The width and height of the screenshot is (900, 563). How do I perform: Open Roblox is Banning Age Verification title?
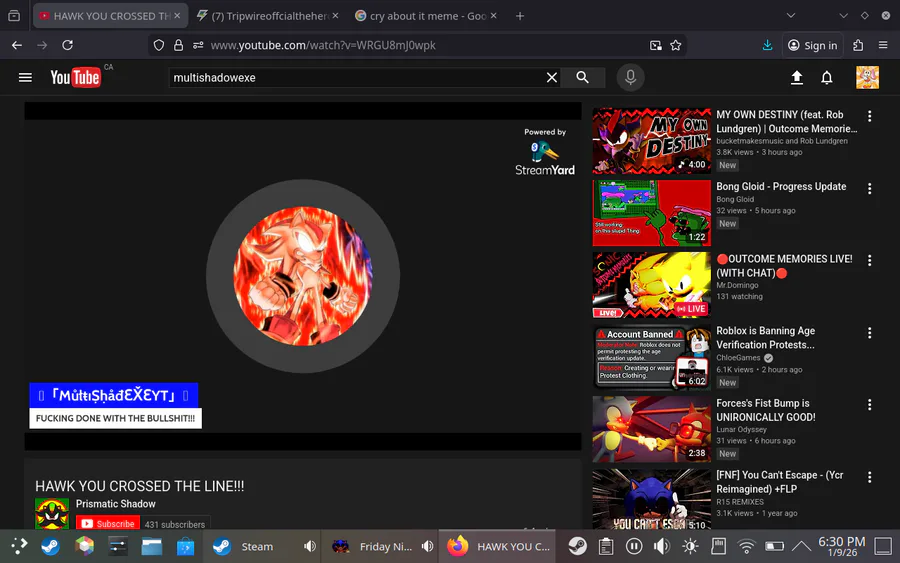pyautogui.click(x=765, y=338)
